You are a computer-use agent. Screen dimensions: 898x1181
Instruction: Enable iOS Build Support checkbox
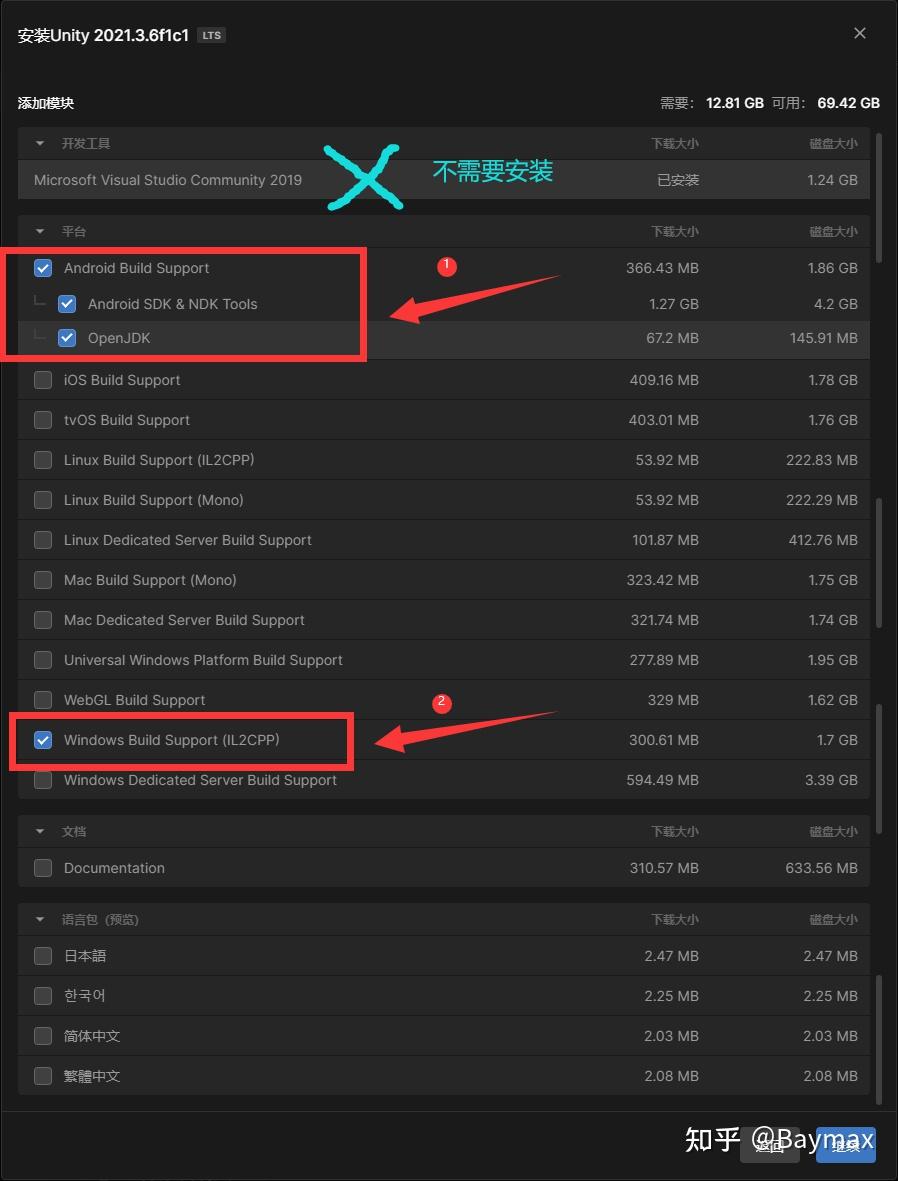(x=43, y=380)
